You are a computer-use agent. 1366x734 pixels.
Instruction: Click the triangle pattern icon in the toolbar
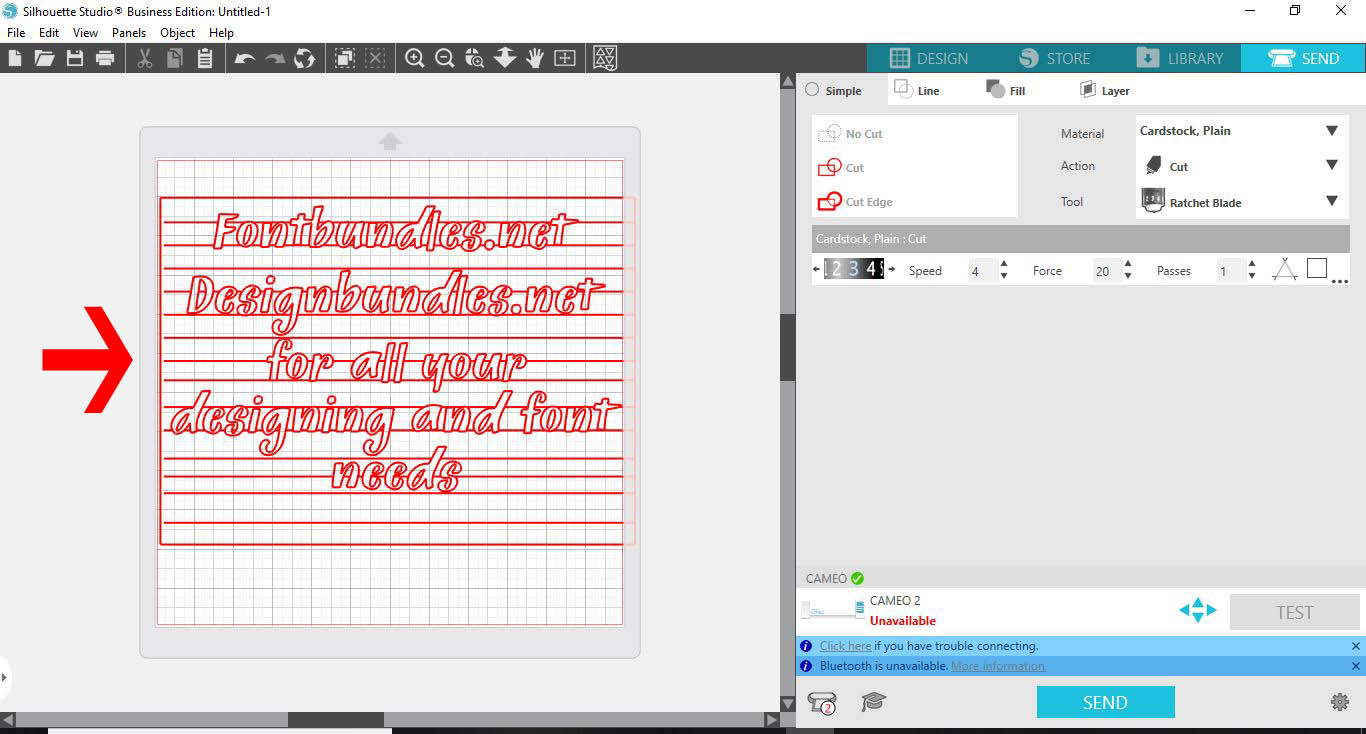pos(605,58)
